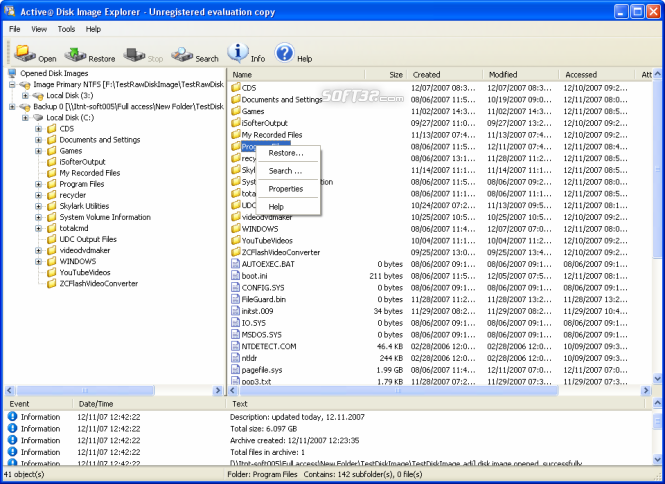The width and height of the screenshot is (665, 484).
Task: Click the CONFIG.SYS file icon
Action: 235,288
